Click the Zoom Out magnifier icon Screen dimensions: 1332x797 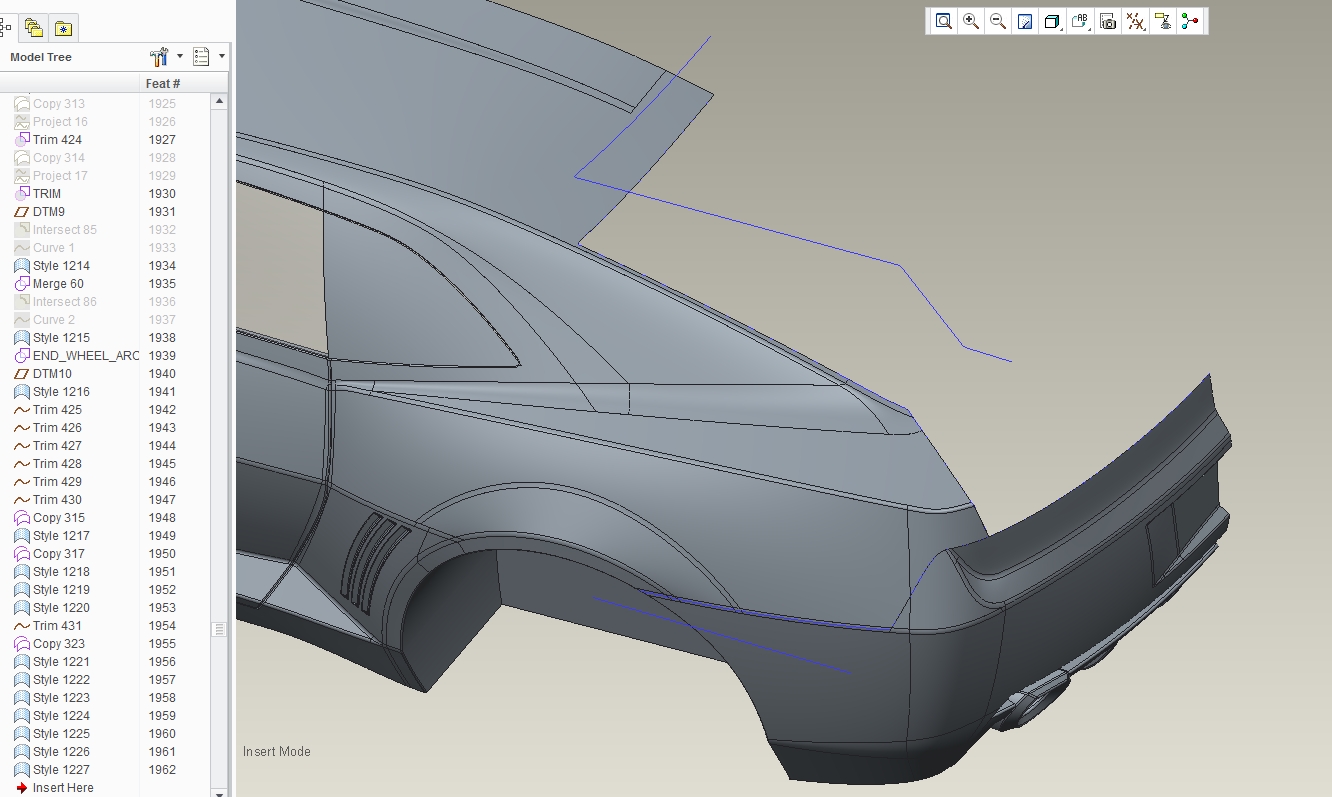tap(997, 21)
